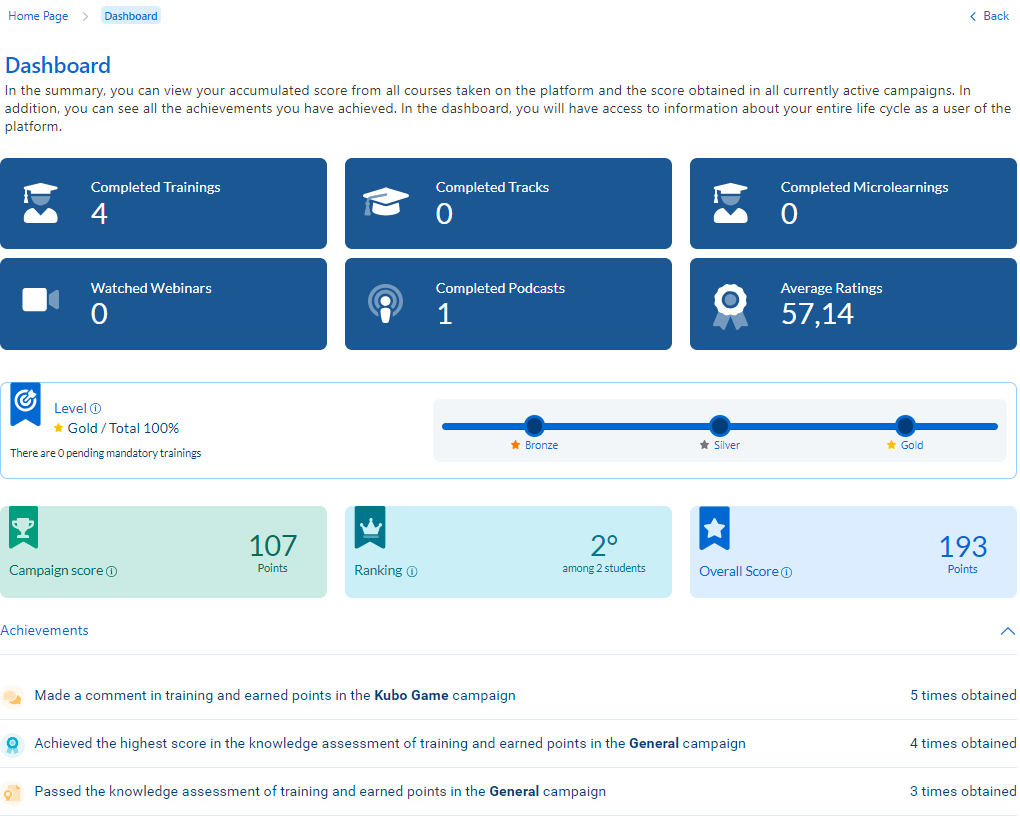Click the Completed Tracks graduation cap icon
Screen dimensions: 1020x816
coord(385,203)
